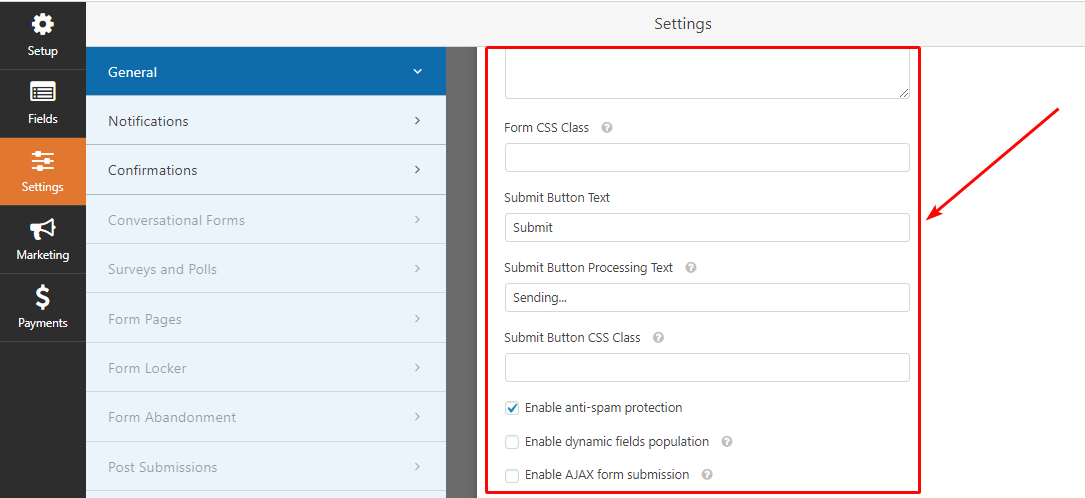Viewport: 1085px width, 498px height.
Task: Open the Surveys and Polls tab
Action: [162, 269]
